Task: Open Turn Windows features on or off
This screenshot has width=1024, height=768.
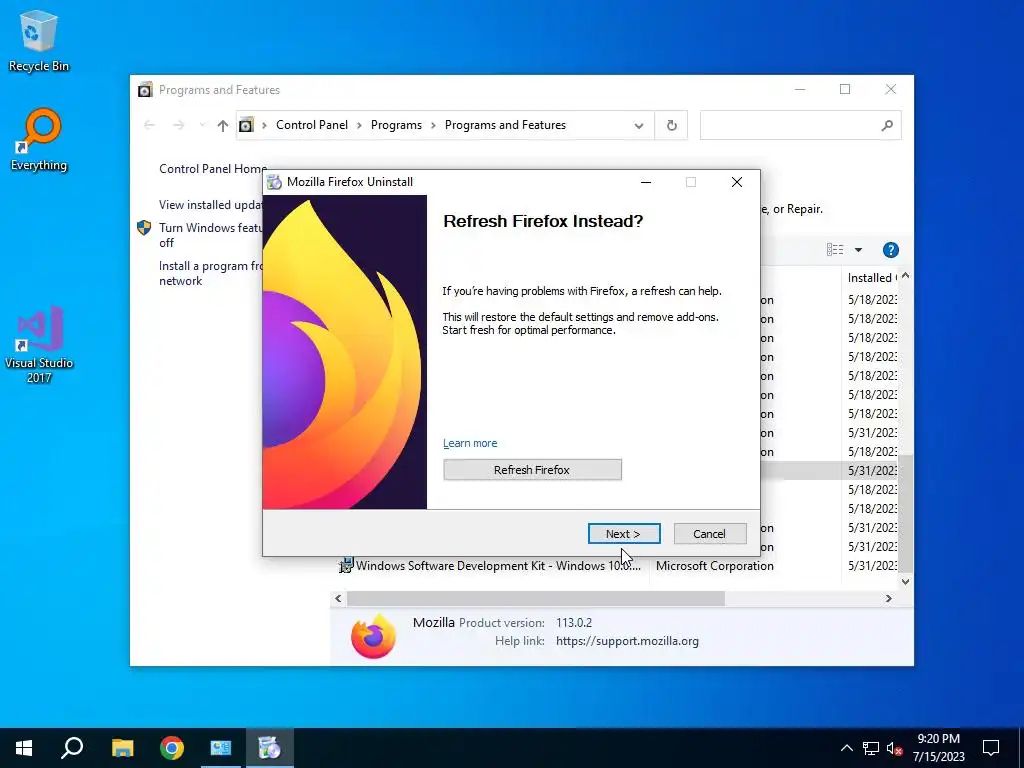Action: [211, 235]
